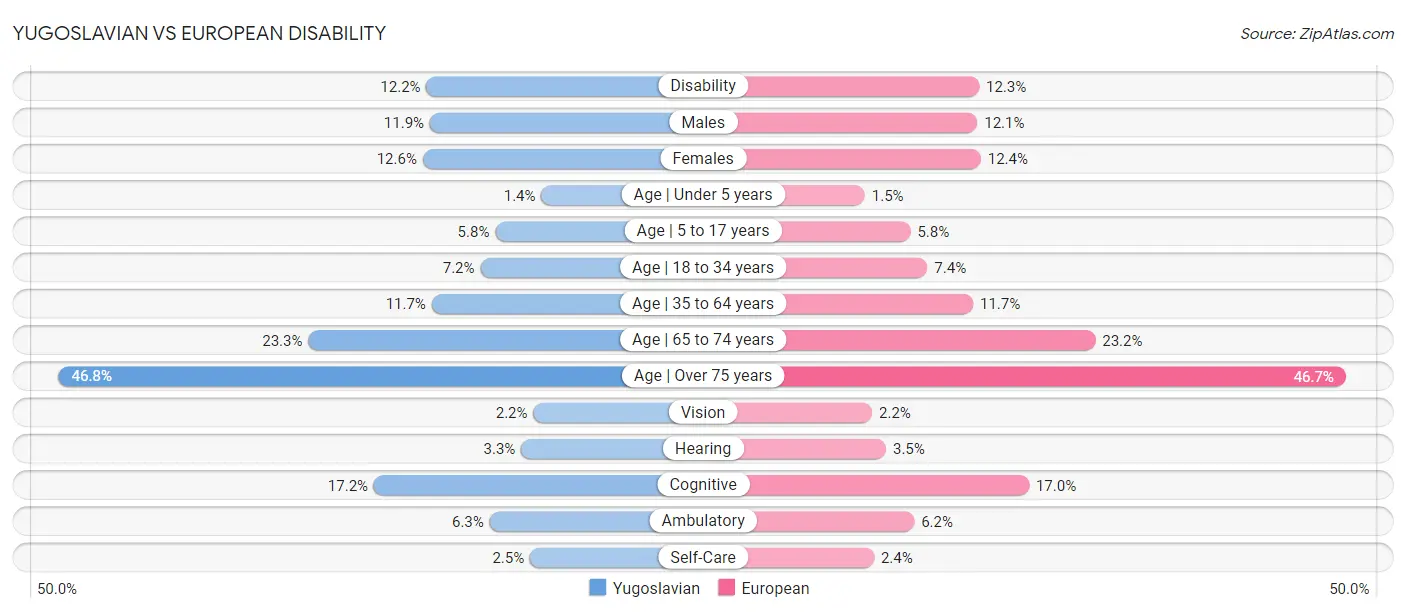The width and height of the screenshot is (1406, 612).
Task: Toggle the European legend series
Action: click(764, 588)
